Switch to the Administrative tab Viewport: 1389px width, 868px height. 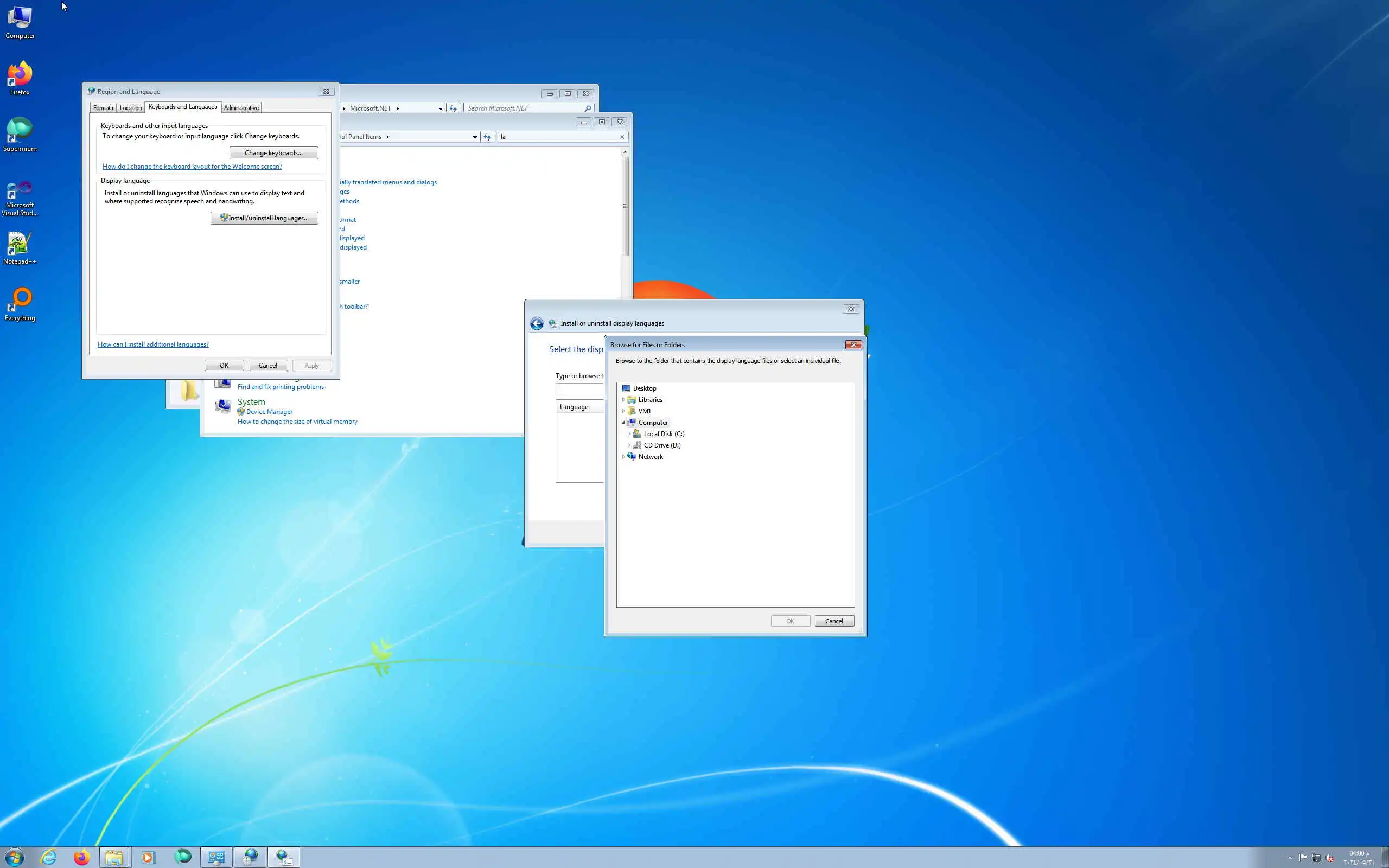point(241,108)
